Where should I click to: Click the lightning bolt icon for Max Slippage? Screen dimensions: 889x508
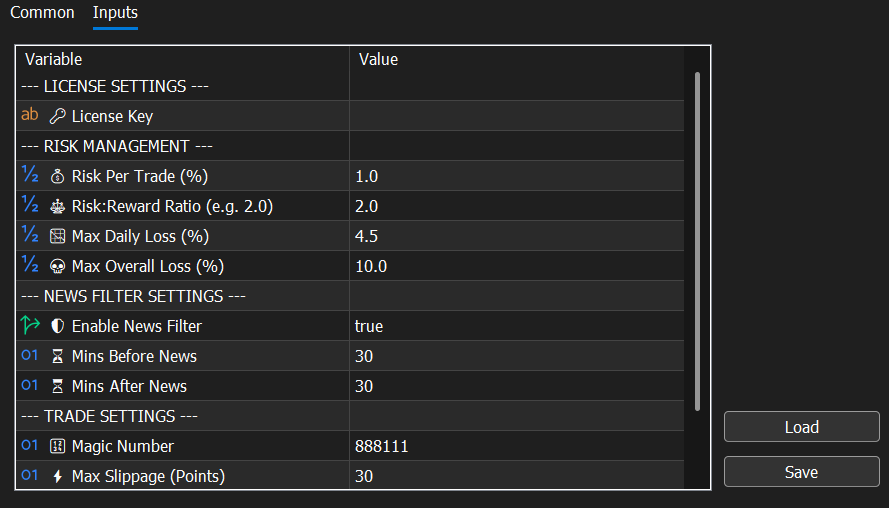(57, 476)
